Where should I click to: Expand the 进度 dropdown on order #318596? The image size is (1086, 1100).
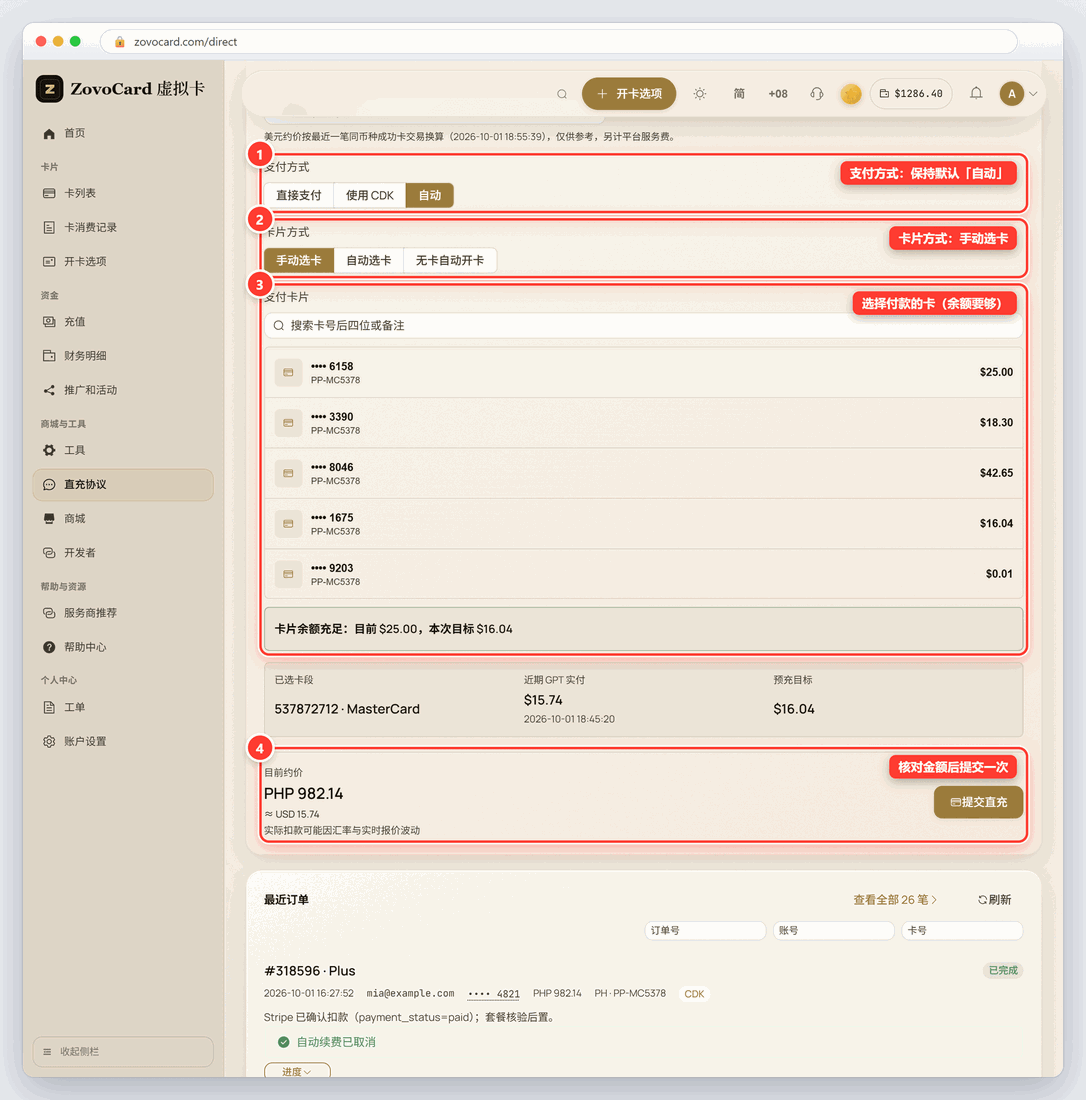coord(297,1071)
